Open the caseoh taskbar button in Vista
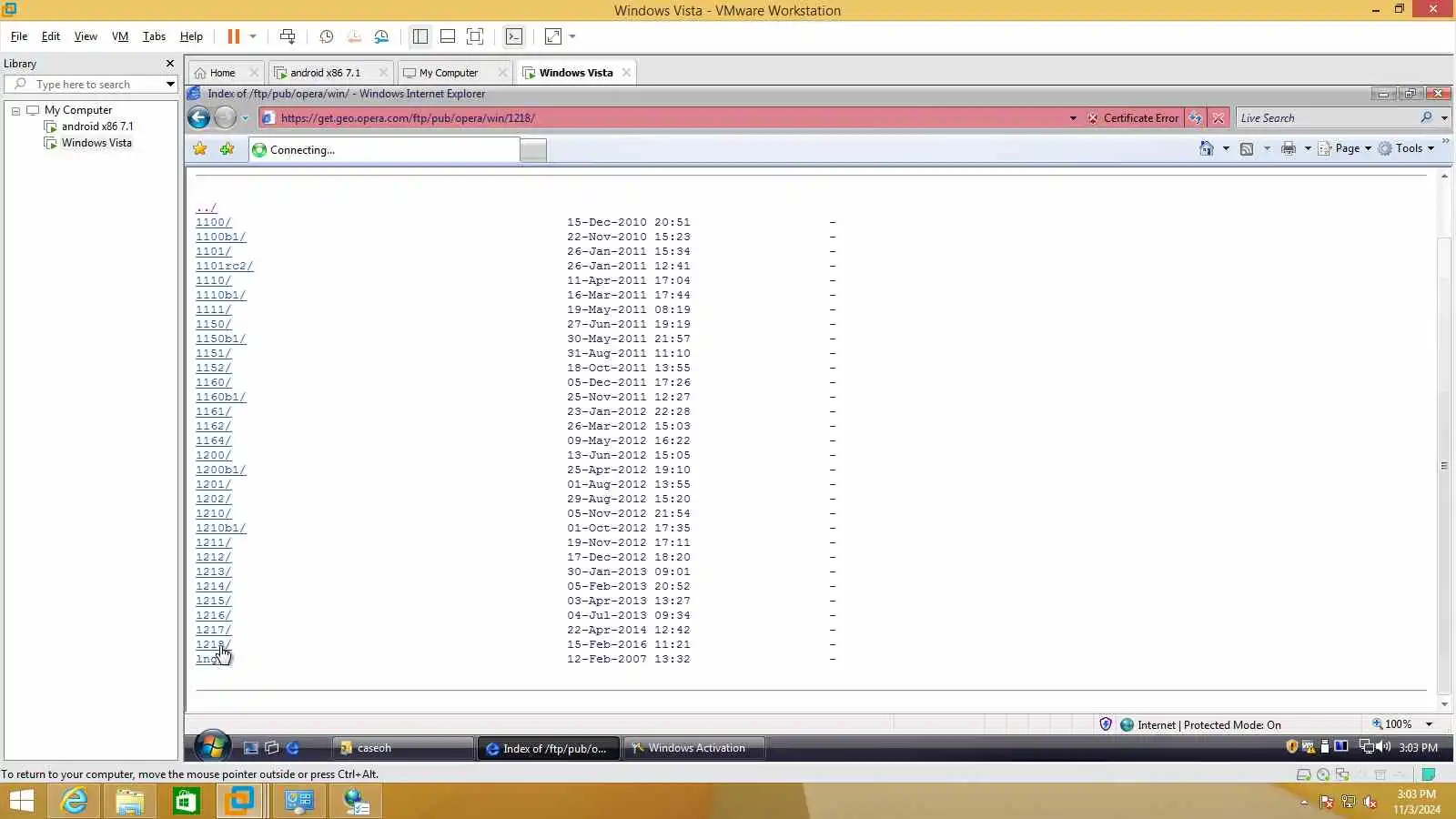 click(x=402, y=748)
